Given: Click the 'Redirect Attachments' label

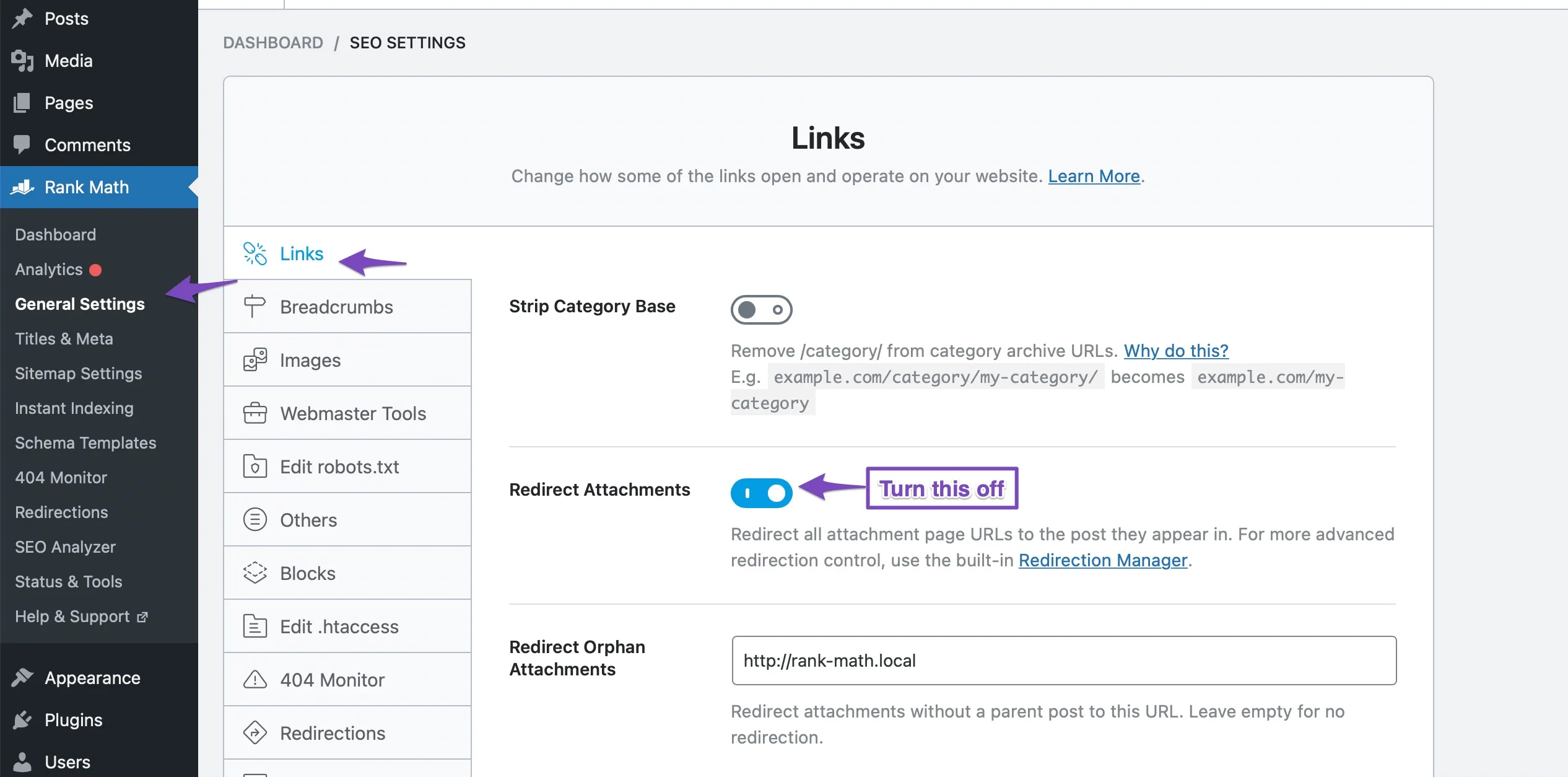Looking at the screenshot, I should [599, 489].
